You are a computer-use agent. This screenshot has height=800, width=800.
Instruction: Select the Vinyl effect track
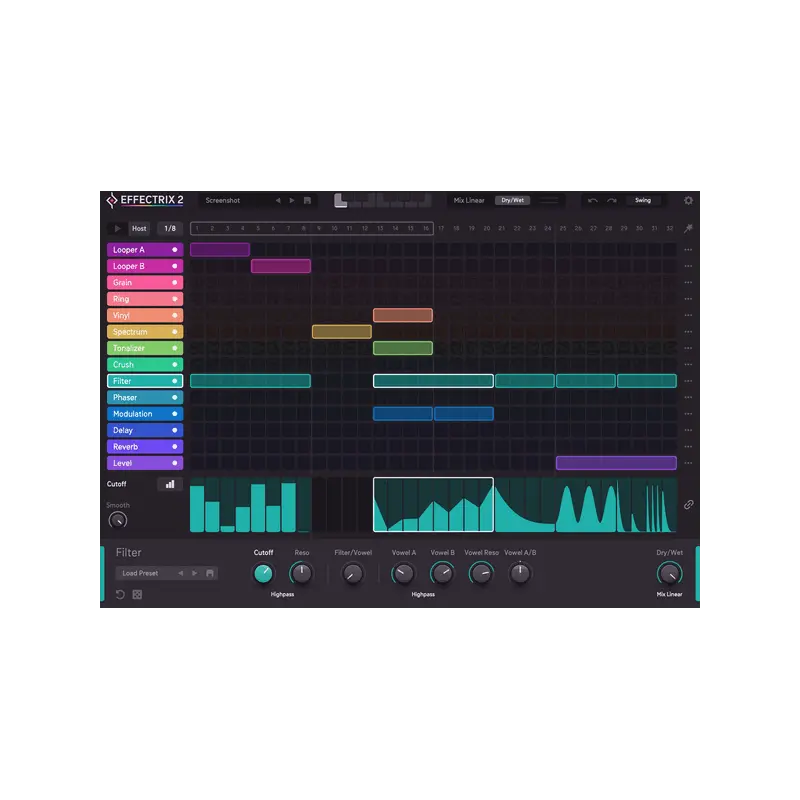[x=145, y=315]
